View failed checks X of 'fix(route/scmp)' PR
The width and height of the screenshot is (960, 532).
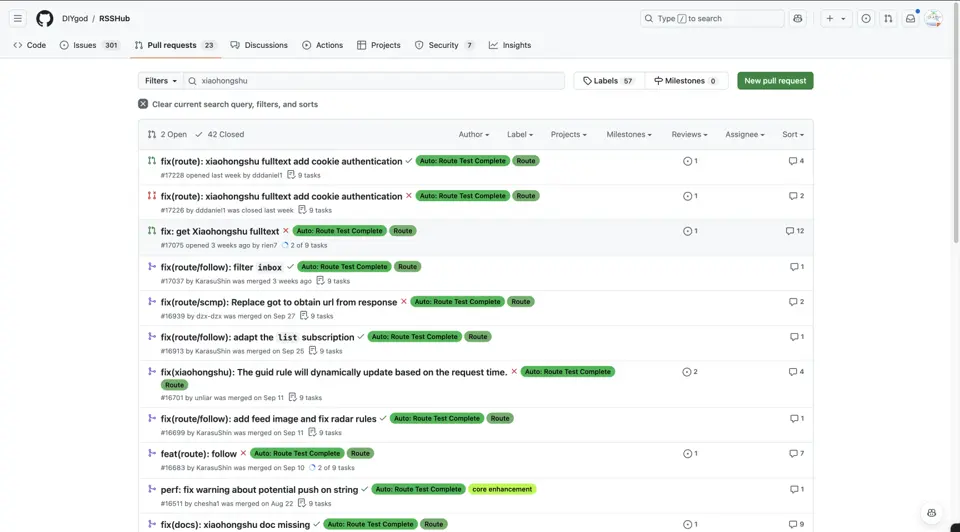click(x=403, y=301)
